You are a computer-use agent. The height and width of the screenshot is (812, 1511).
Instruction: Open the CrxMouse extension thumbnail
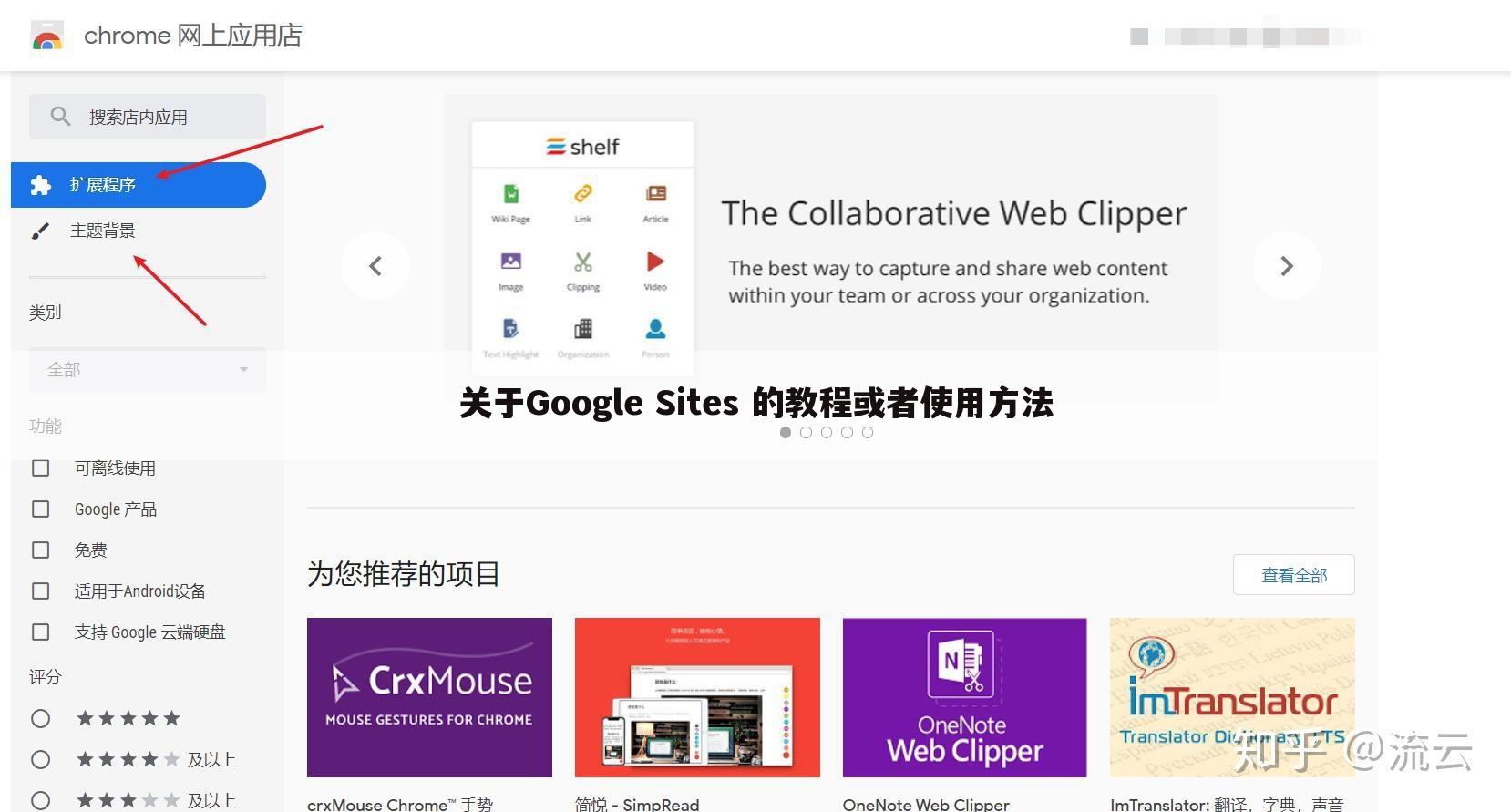pyautogui.click(x=429, y=697)
